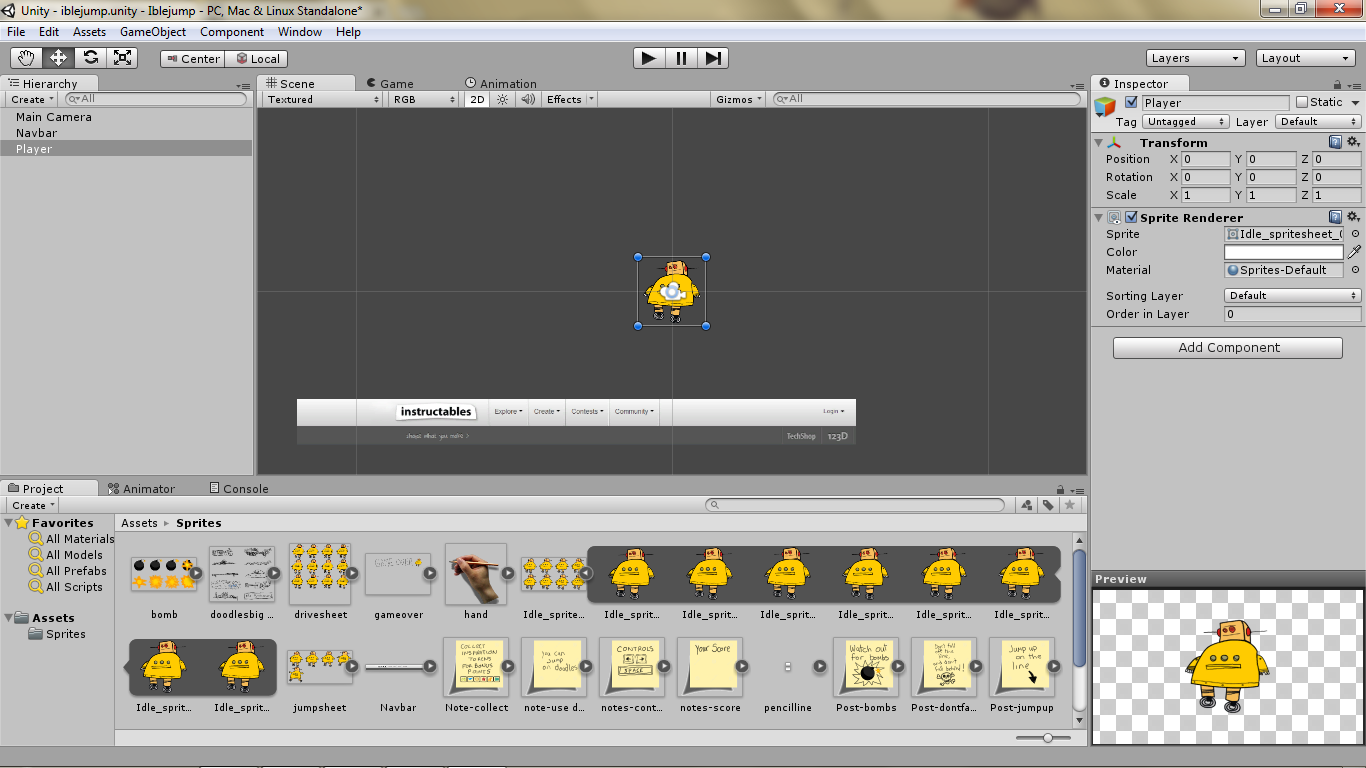Open the Sorting Layer dropdown
Image resolution: width=1366 pixels, height=768 pixels.
[x=1292, y=295]
